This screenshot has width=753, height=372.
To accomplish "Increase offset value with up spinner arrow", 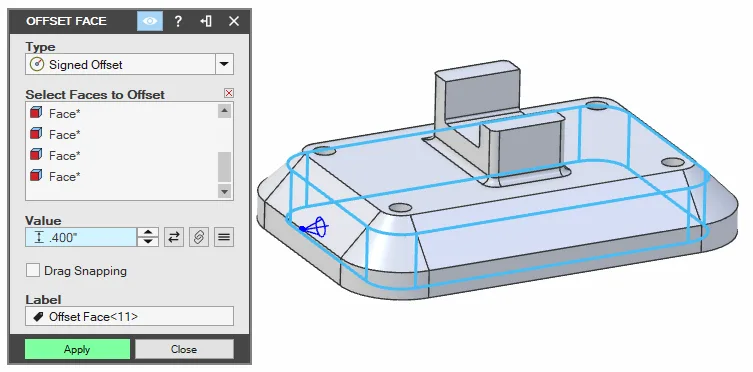I will [148, 233].
